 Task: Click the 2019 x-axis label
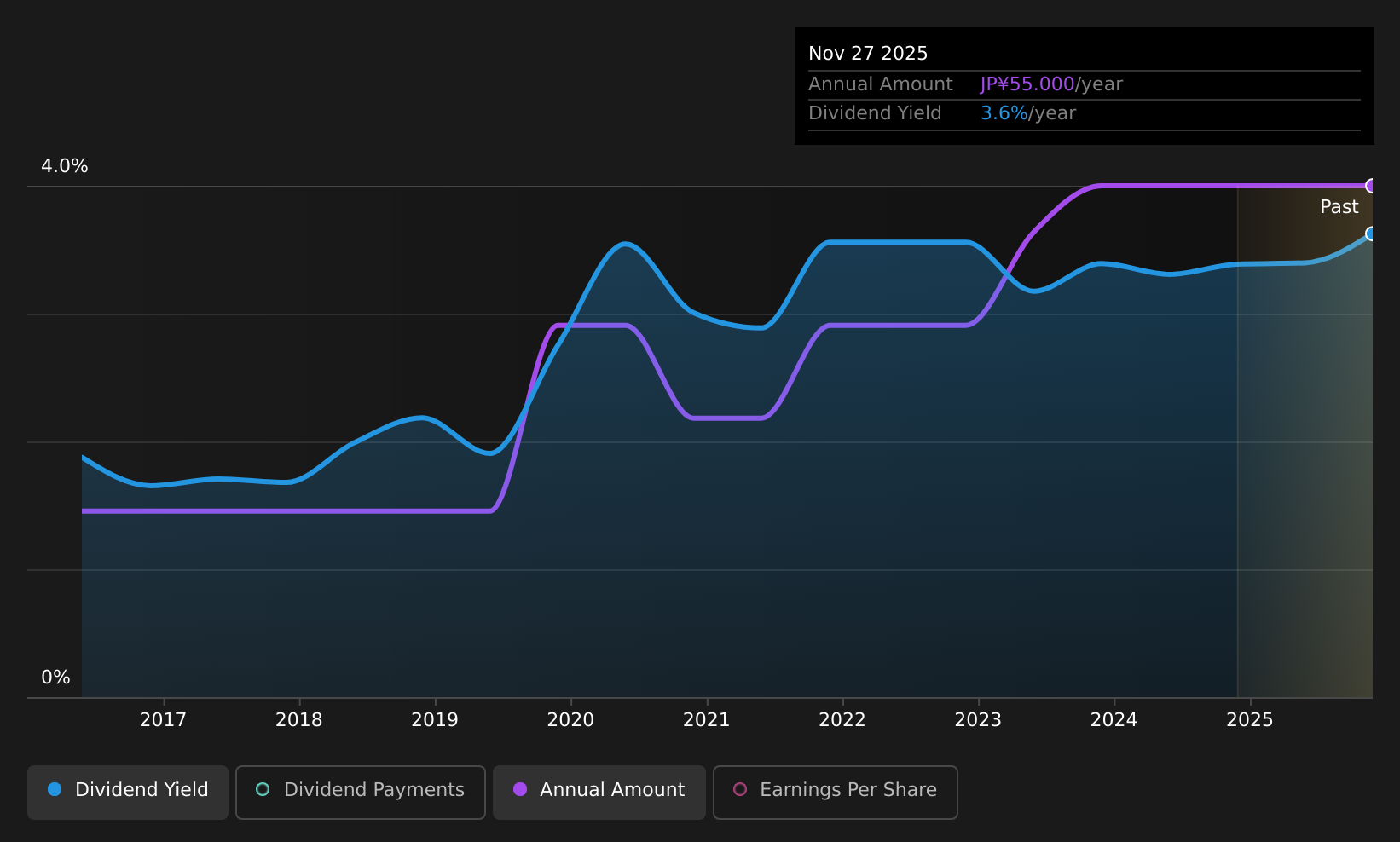click(435, 720)
